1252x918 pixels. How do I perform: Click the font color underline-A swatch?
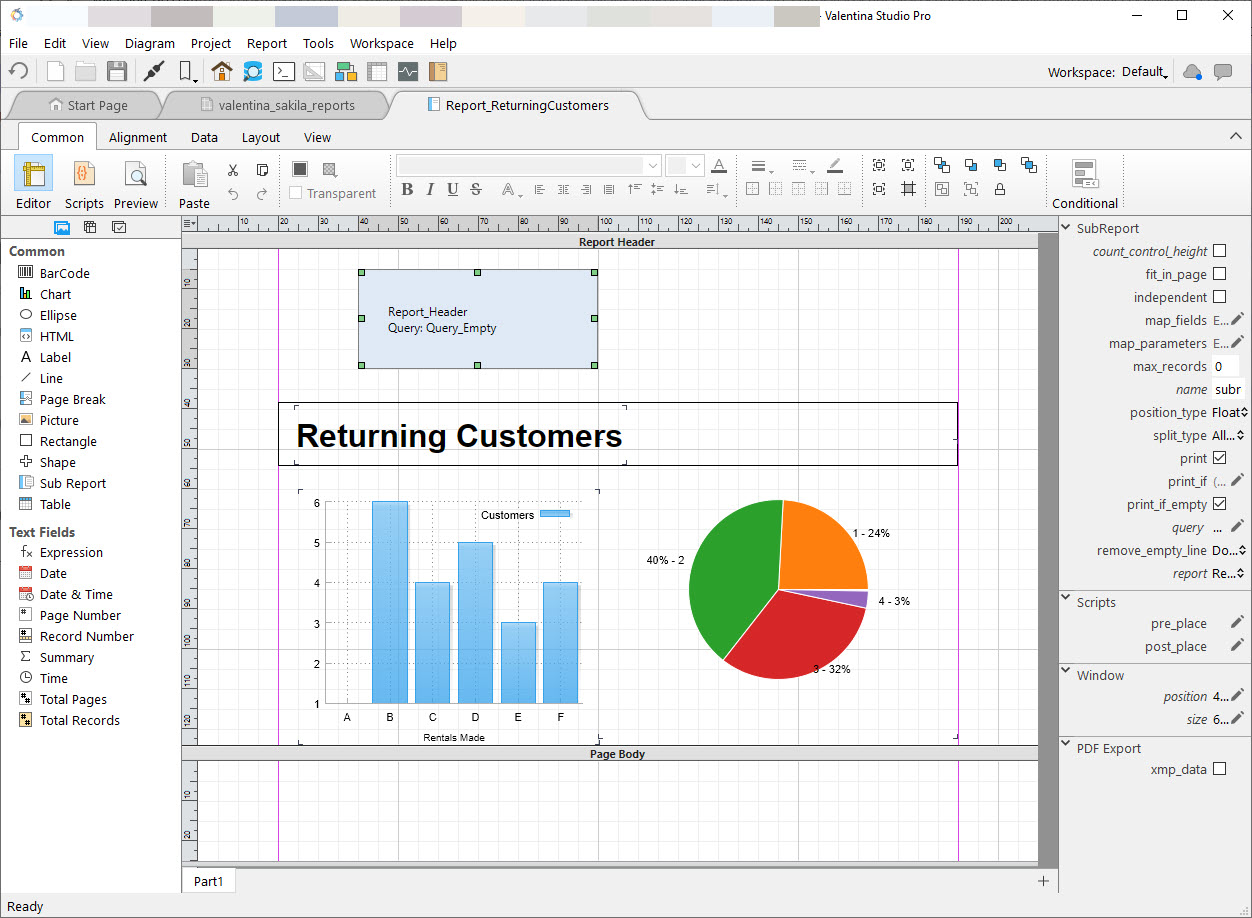(718, 167)
